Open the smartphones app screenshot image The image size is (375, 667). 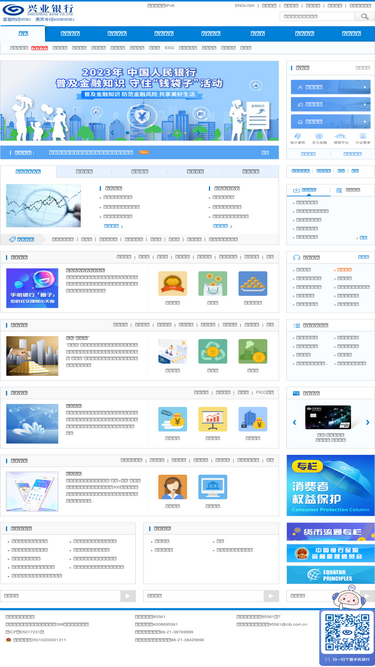32,492
